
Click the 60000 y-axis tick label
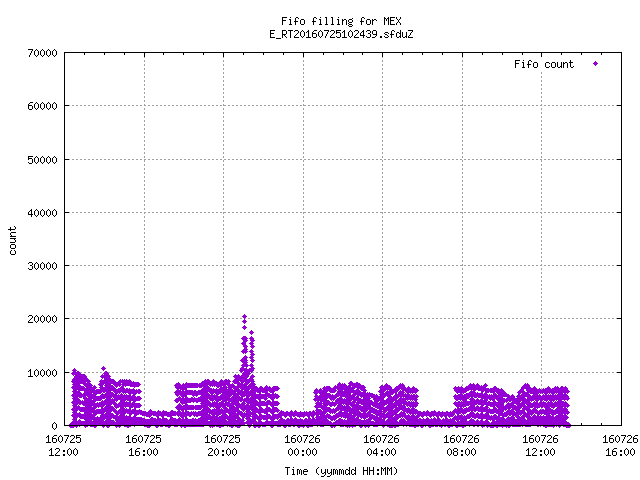[42, 106]
